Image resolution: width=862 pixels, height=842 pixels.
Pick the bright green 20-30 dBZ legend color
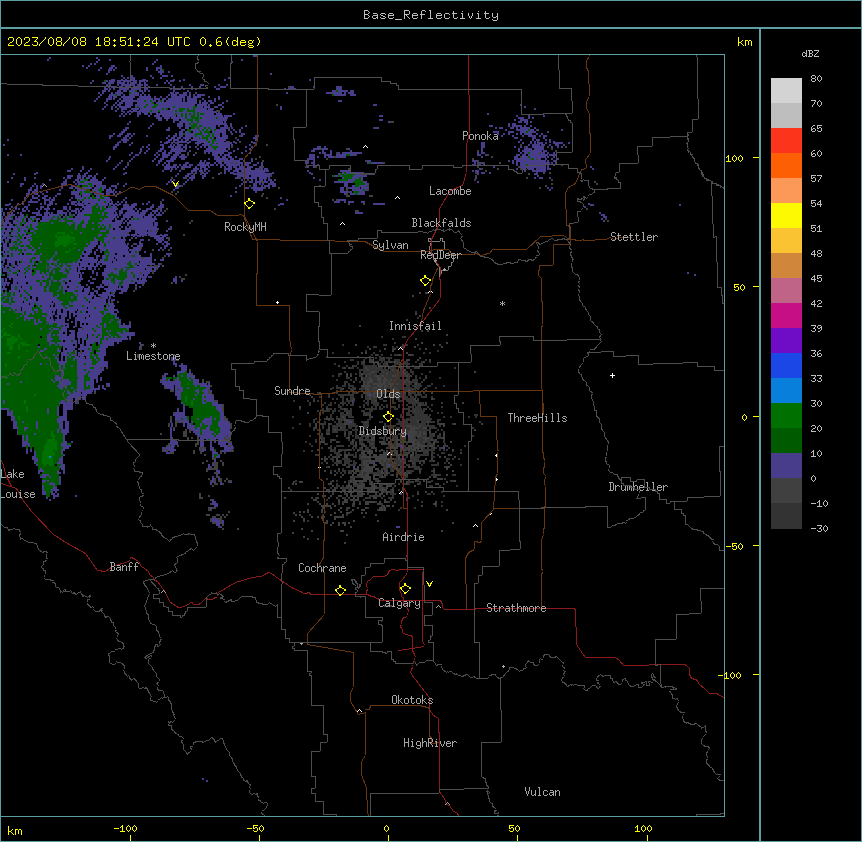tap(786, 416)
